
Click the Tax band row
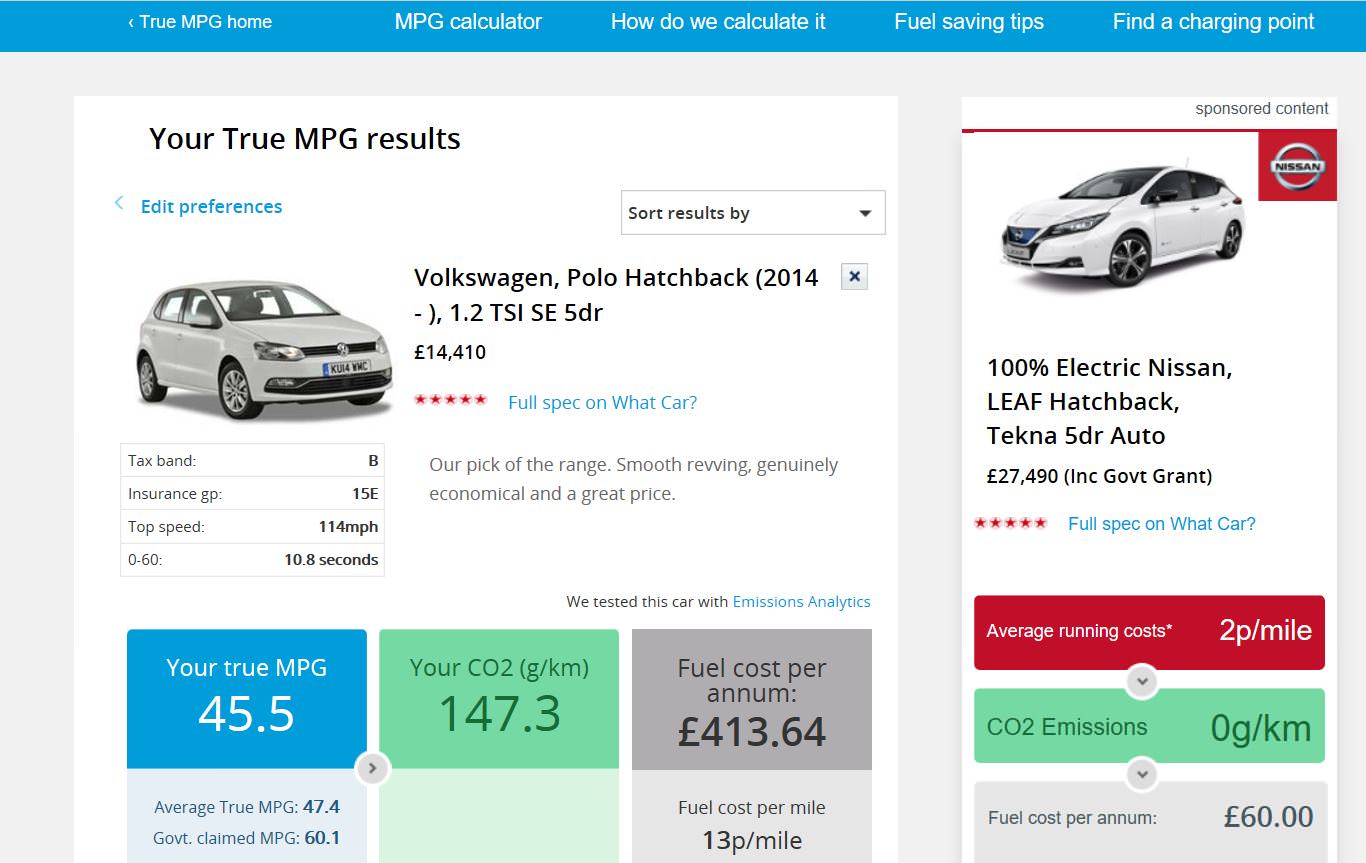[x=252, y=461]
